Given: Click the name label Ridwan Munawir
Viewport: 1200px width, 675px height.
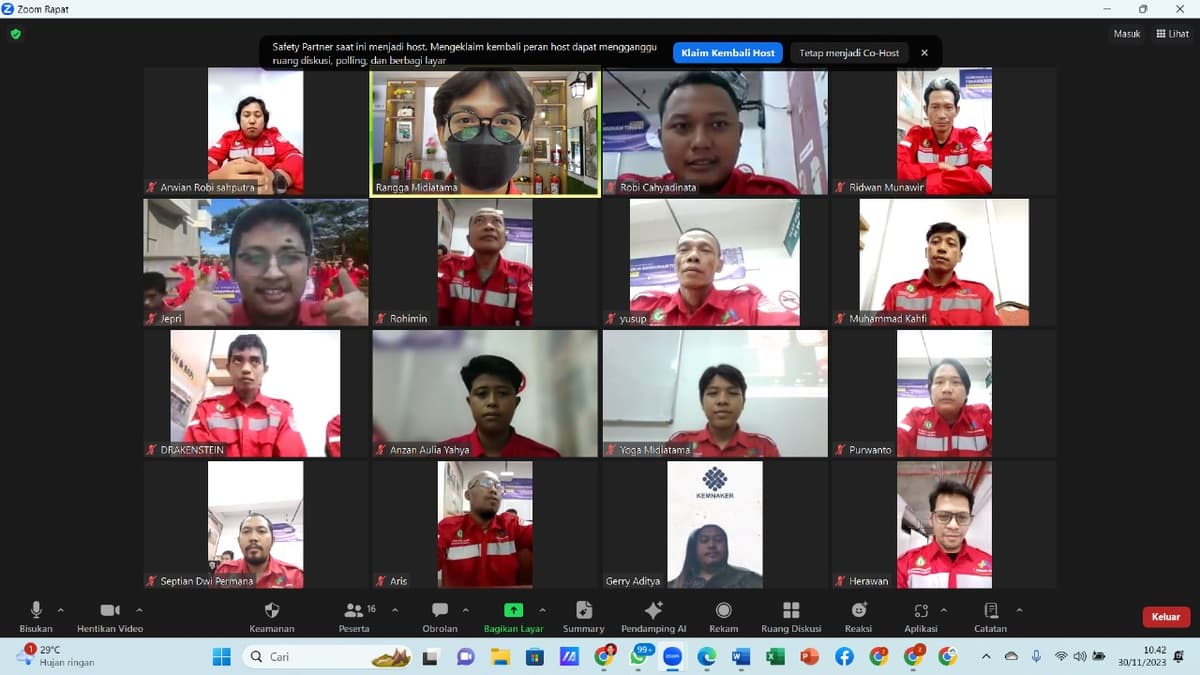Looking at the screenshot, I should [x=886, y=187].
